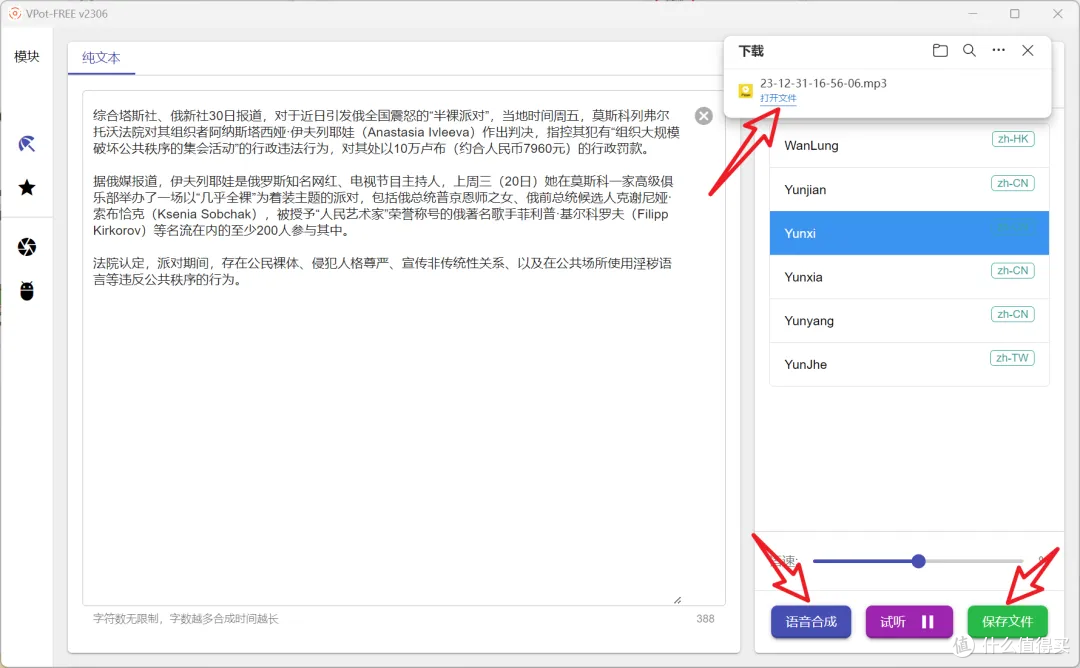Search downloads with magnifier icon

(x=969, y=50)
